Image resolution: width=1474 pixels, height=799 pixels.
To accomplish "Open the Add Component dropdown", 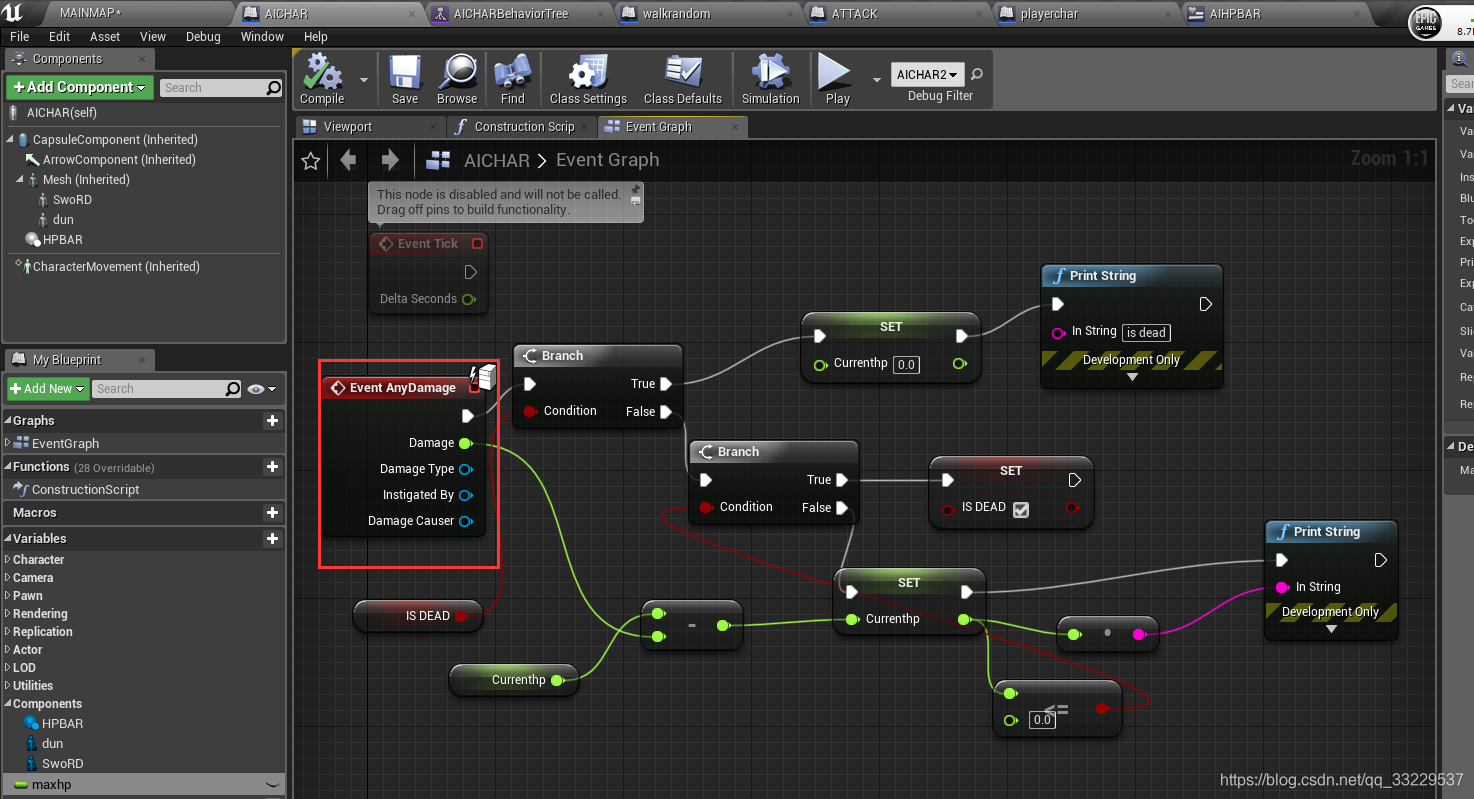I will (x=80, y=87).
